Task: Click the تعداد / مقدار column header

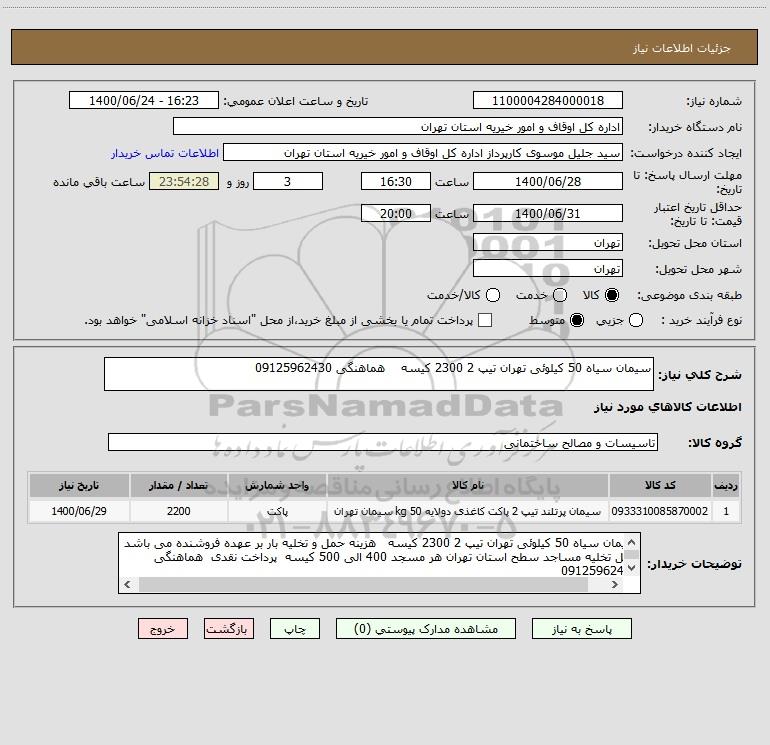Action: 178,485
